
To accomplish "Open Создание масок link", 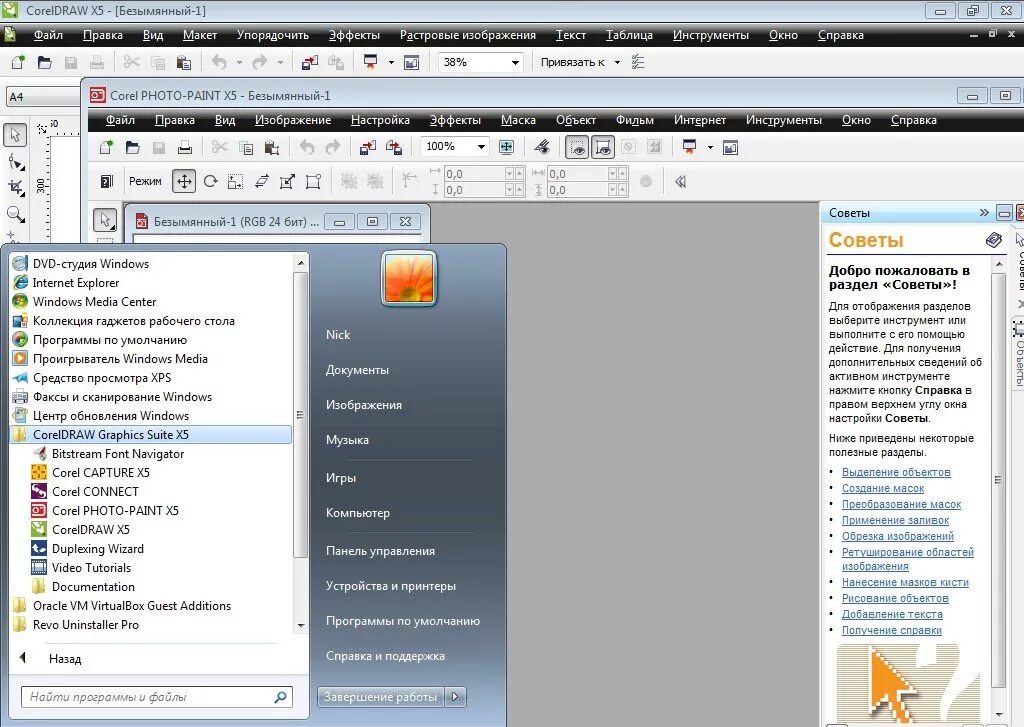I will click(x=883, y=488).
